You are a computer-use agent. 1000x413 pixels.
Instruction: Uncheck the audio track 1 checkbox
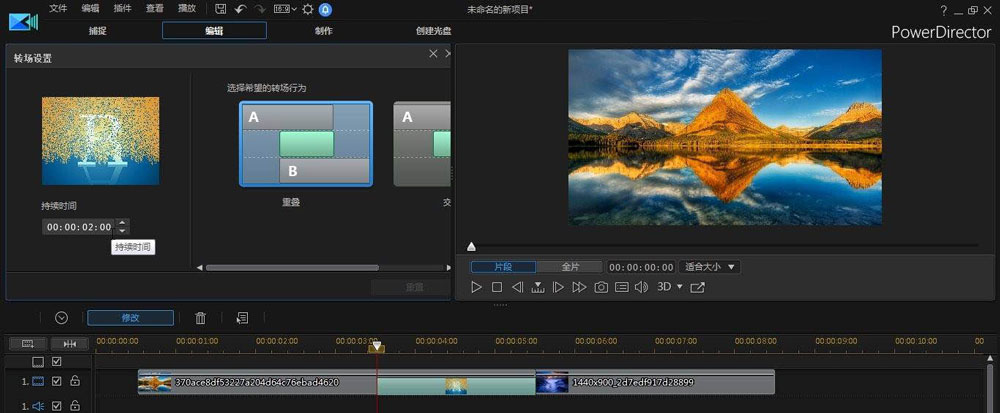[x=57, y=406]
